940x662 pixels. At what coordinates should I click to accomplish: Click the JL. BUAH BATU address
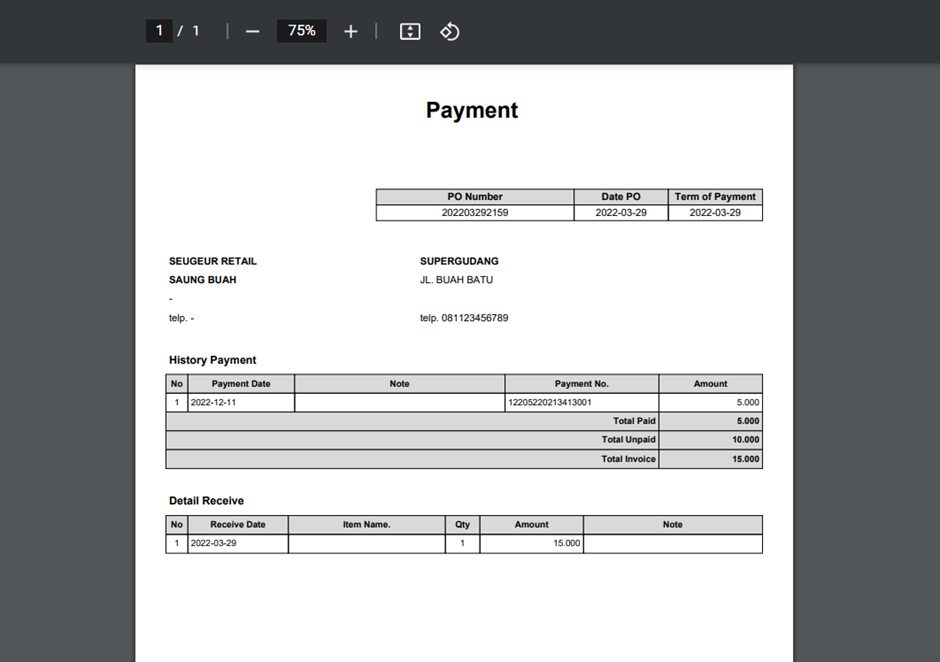point(456,280)
